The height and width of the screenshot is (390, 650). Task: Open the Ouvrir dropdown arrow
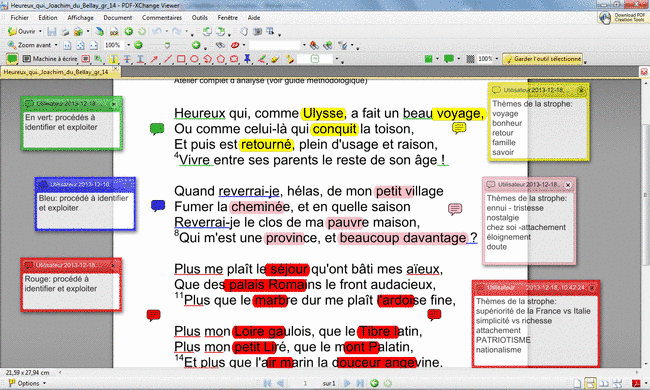click(x=40, y=31)
